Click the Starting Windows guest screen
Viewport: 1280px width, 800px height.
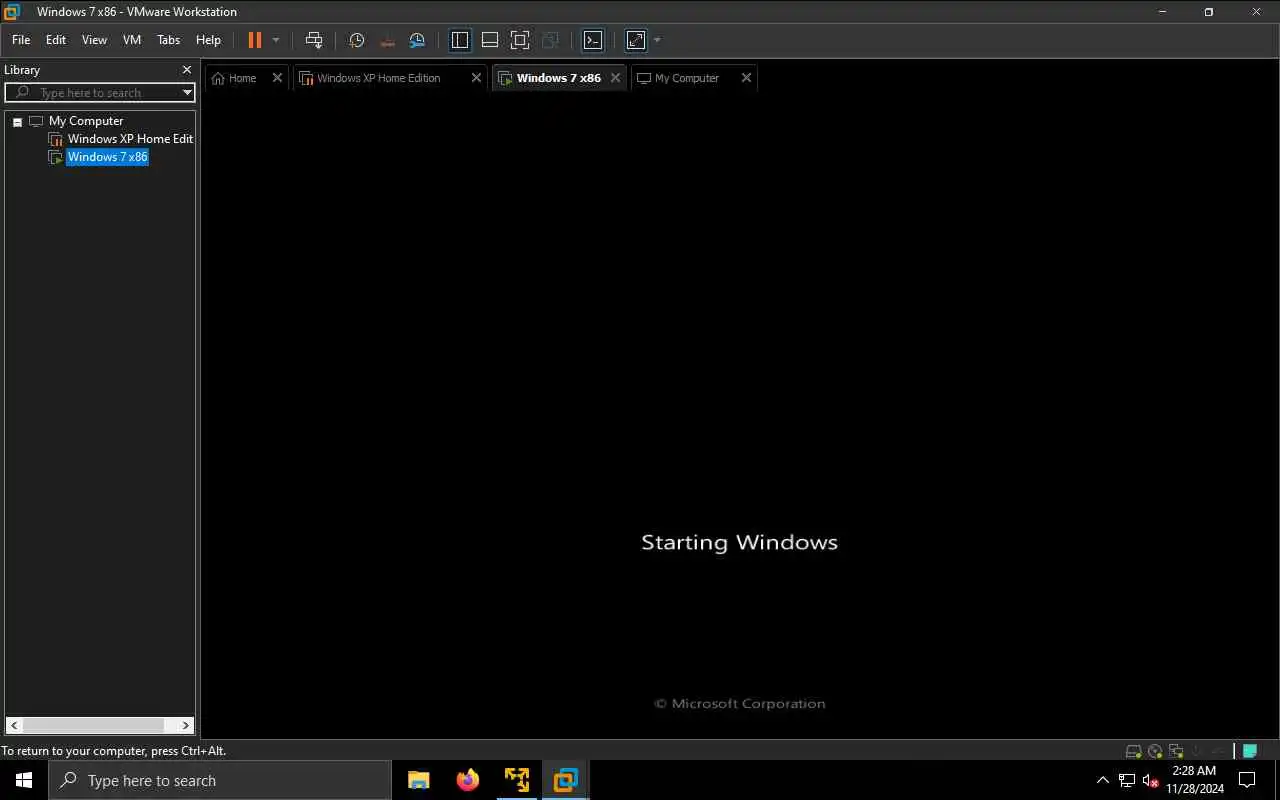point(739,415)
